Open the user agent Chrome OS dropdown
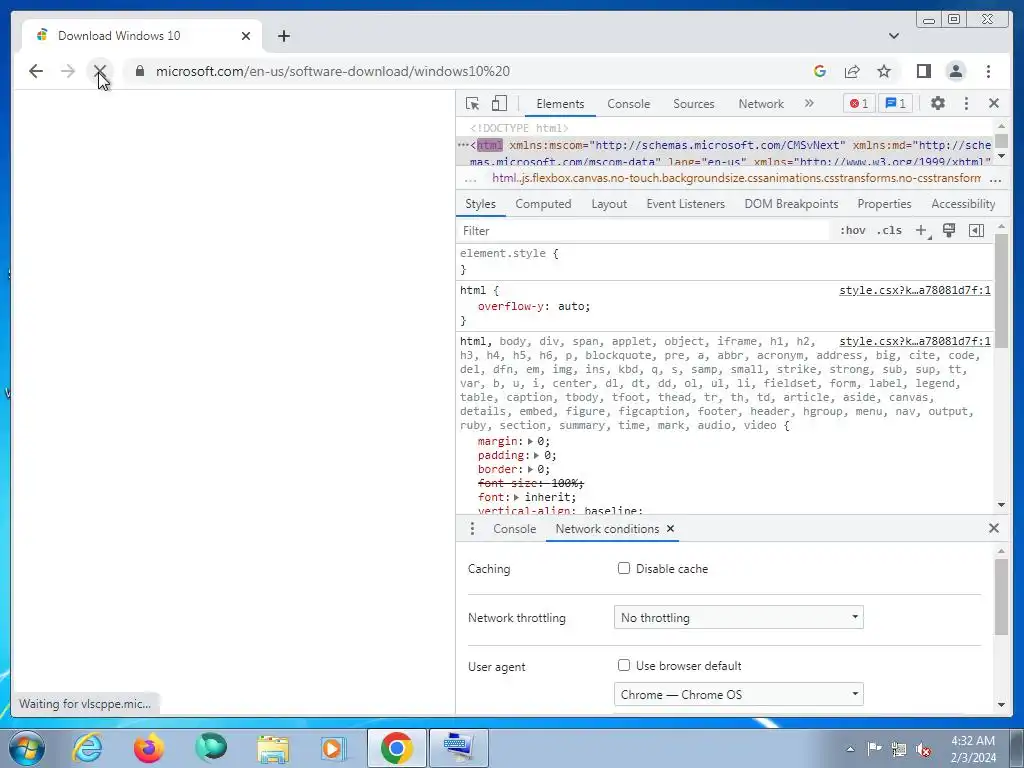Screen dimensions: 1024x768 tap(739, 694)
